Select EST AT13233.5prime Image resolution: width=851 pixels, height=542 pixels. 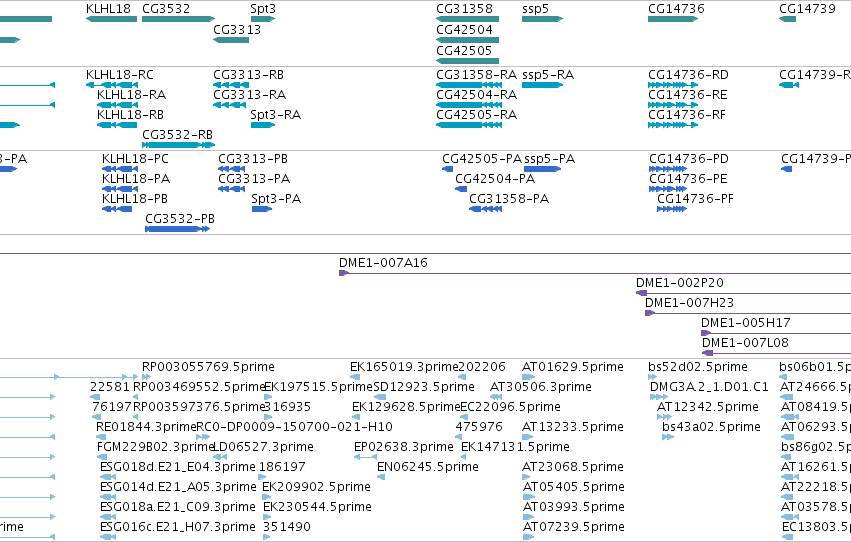[527, 437]
